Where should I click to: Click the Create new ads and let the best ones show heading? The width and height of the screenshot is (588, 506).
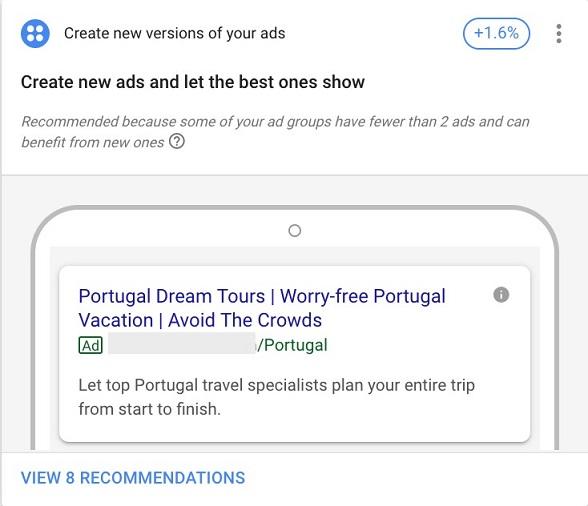tap(193, 82)
